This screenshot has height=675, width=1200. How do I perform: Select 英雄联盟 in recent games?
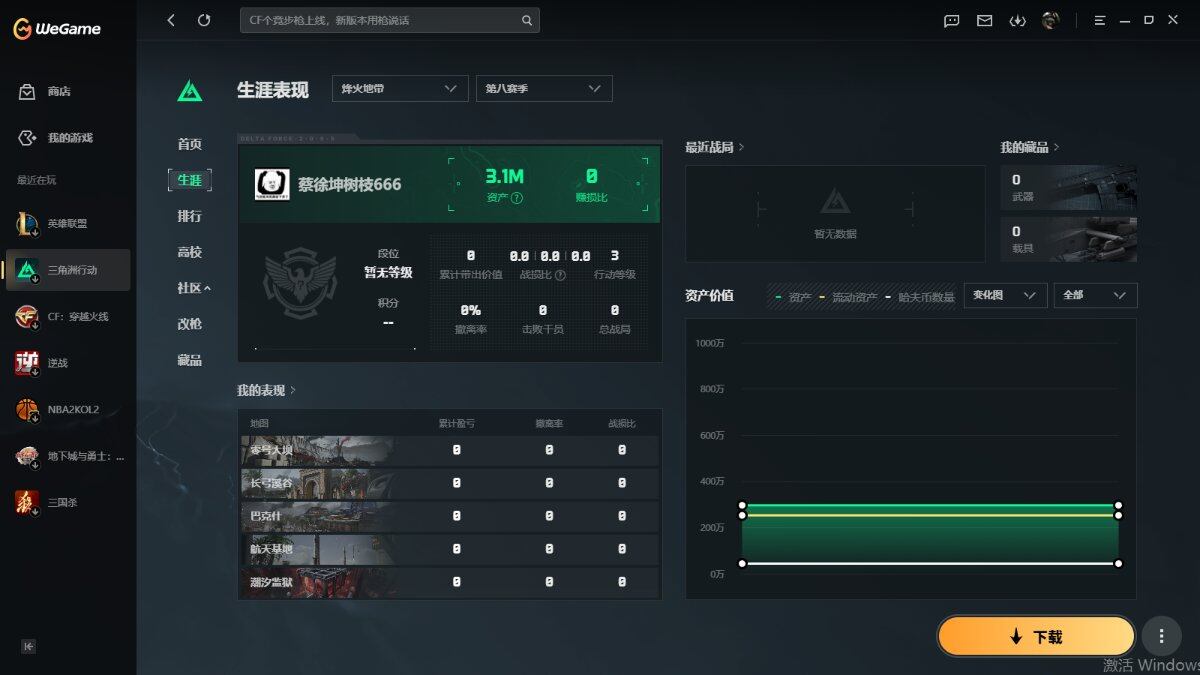tap(68, 223)
